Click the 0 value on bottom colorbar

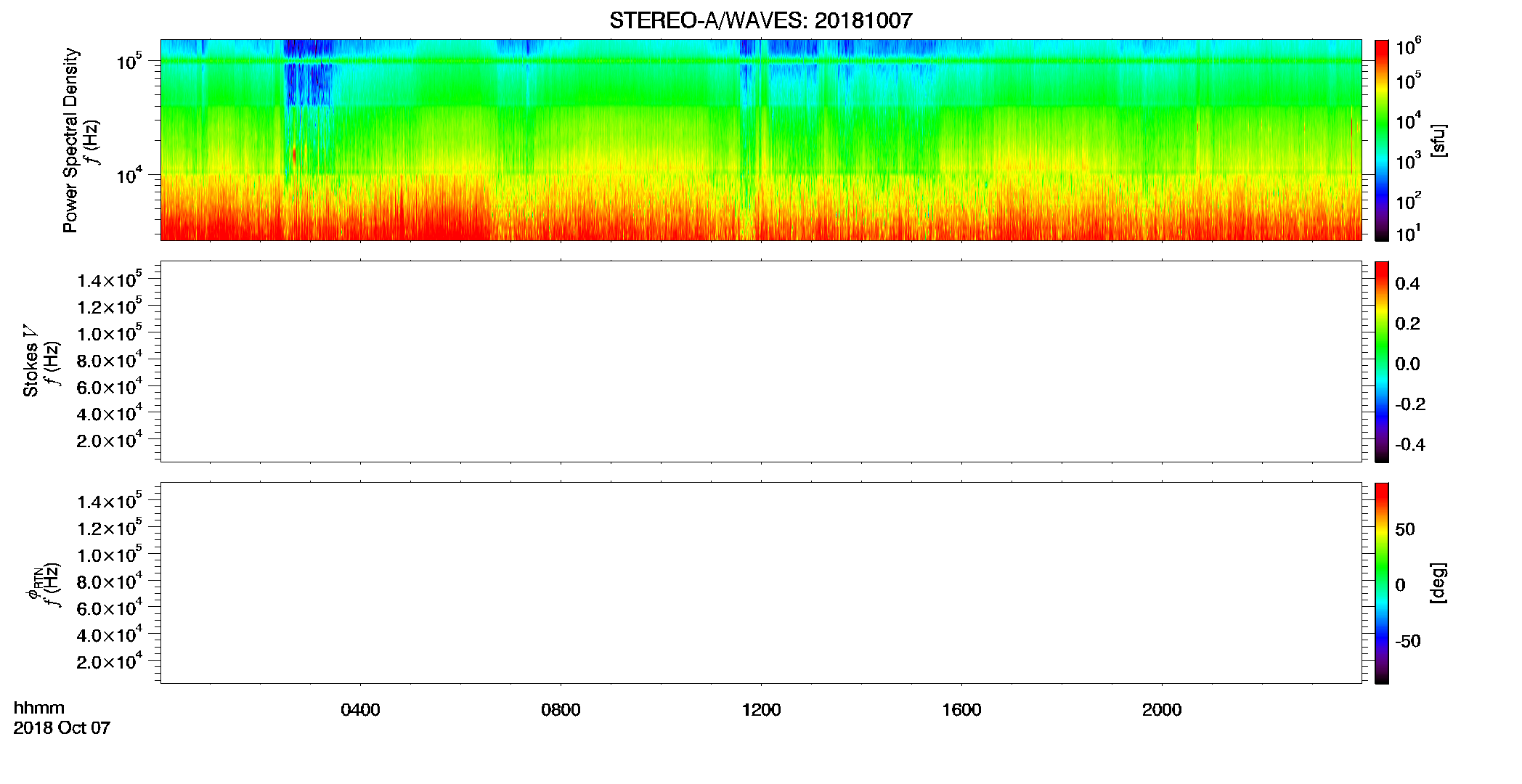(1400, 585)
